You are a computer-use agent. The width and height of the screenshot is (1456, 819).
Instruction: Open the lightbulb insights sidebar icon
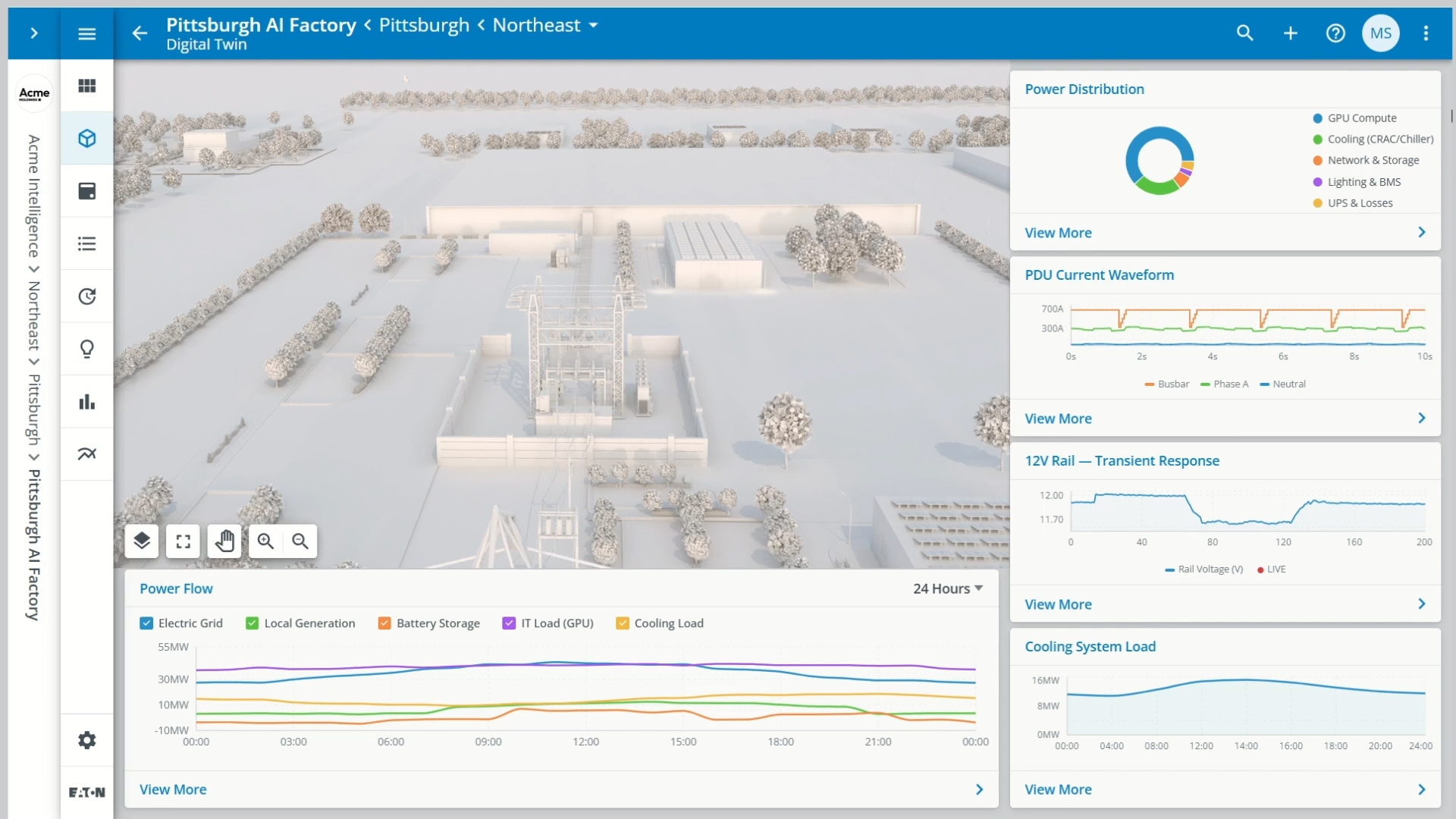[87, 349]
